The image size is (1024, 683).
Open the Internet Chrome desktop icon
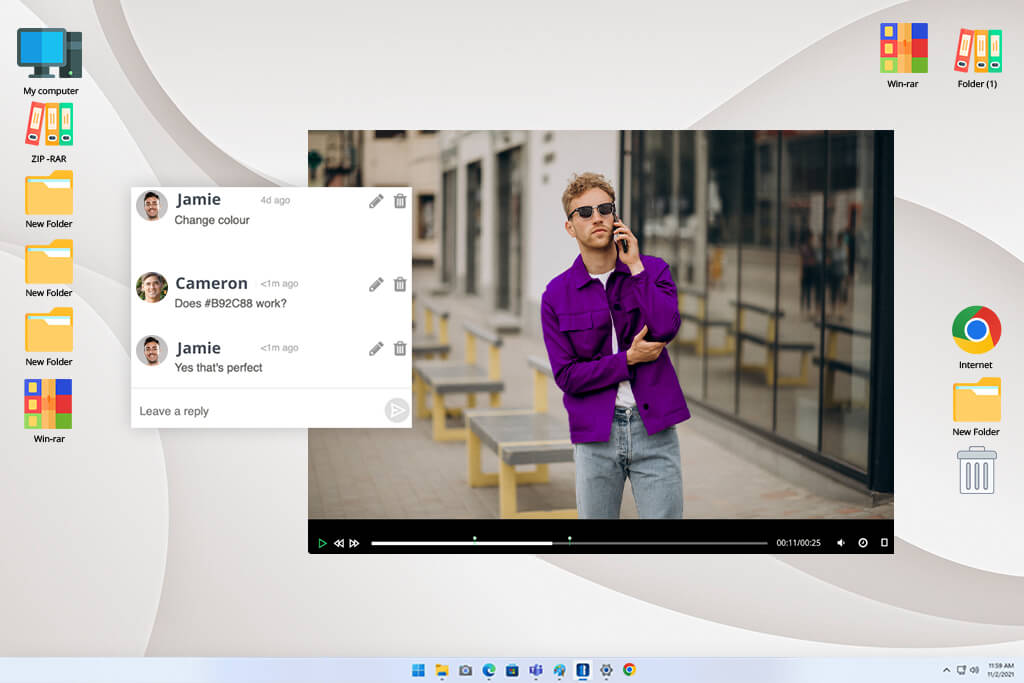976,337
